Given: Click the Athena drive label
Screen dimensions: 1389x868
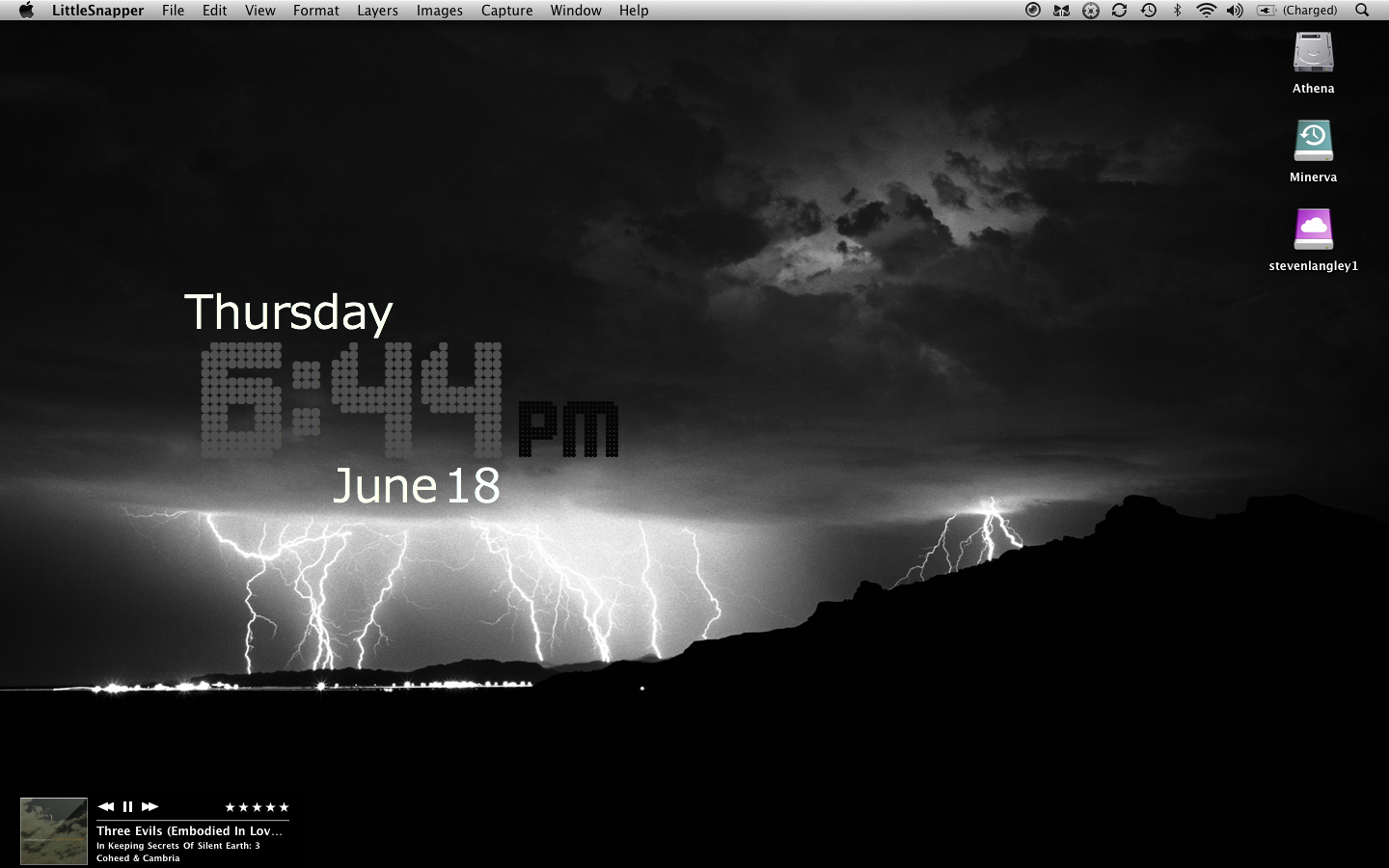Looking at the screenshot, I should pos(1313,89).
